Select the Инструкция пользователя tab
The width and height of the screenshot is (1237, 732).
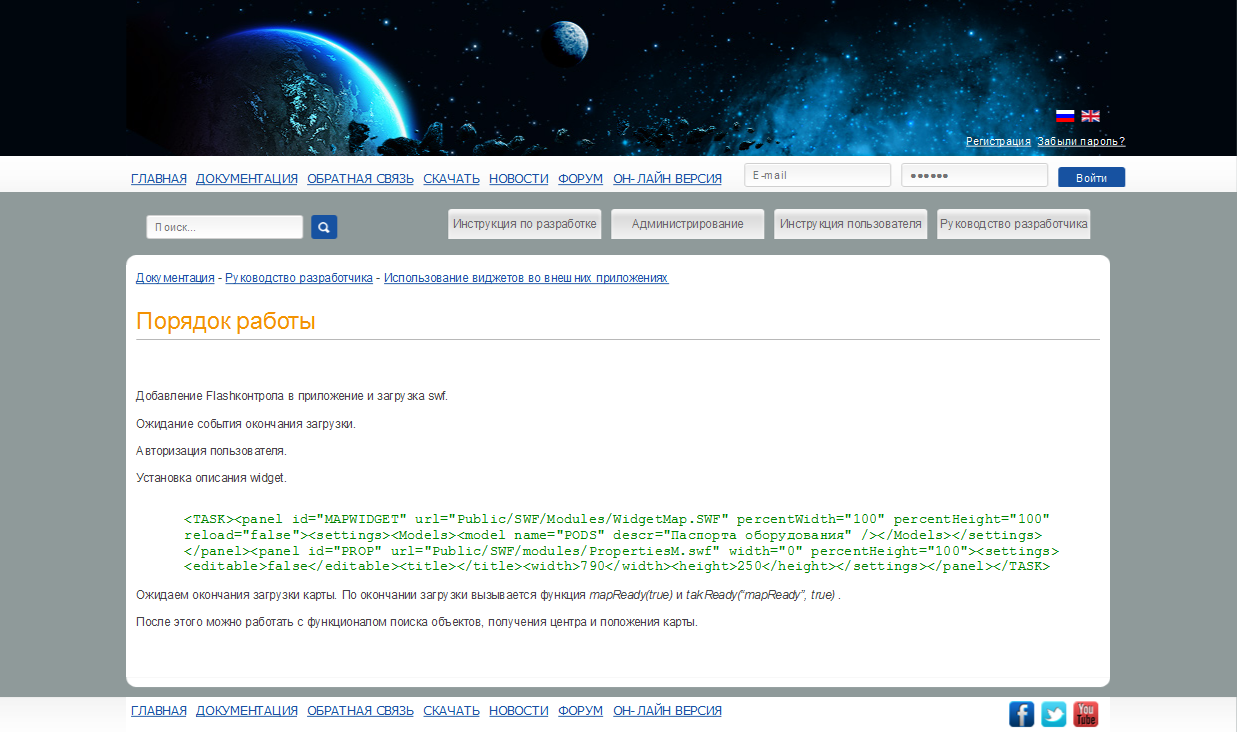[850, 224]
